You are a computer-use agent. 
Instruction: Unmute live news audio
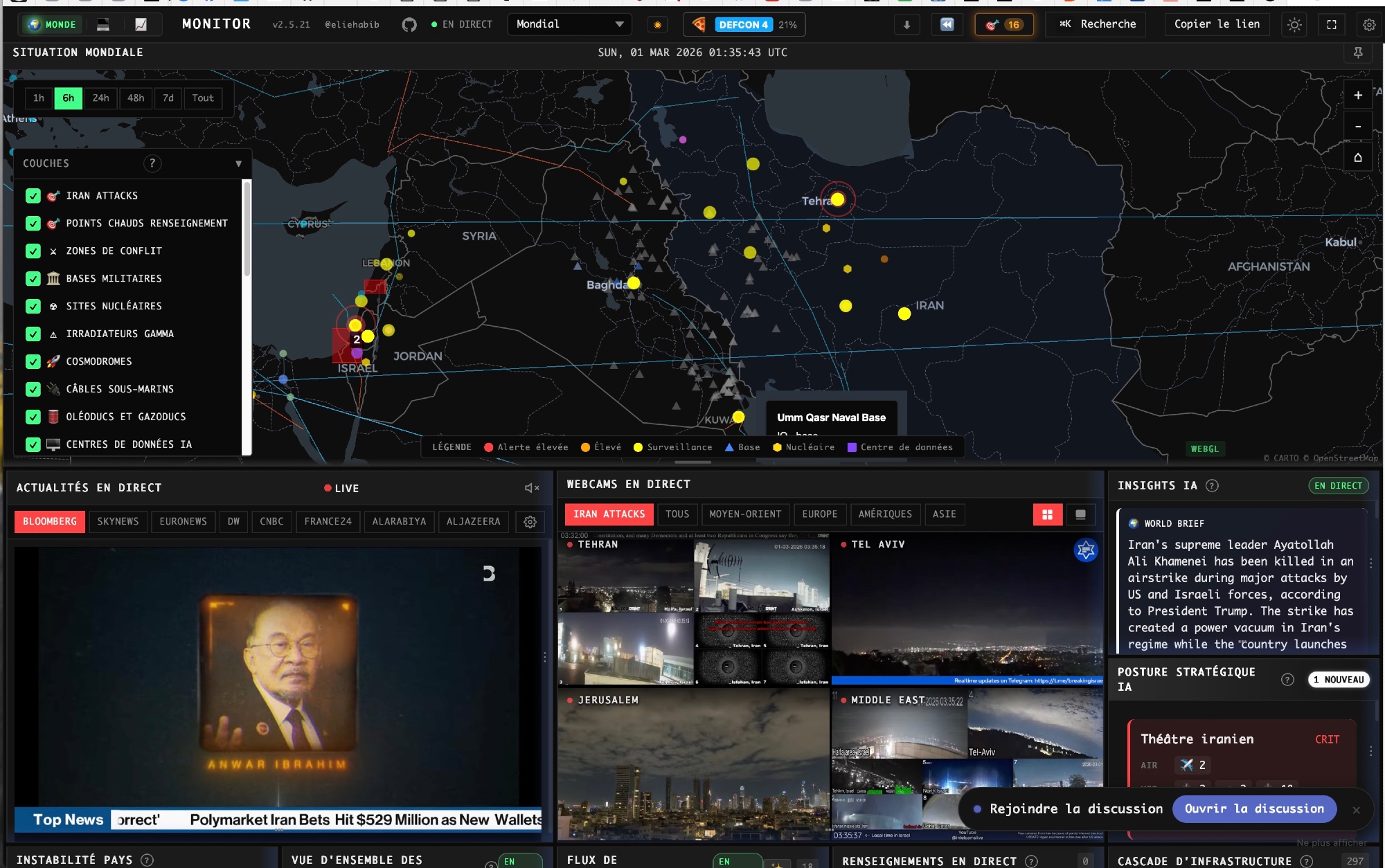click(x=531, y=488)
